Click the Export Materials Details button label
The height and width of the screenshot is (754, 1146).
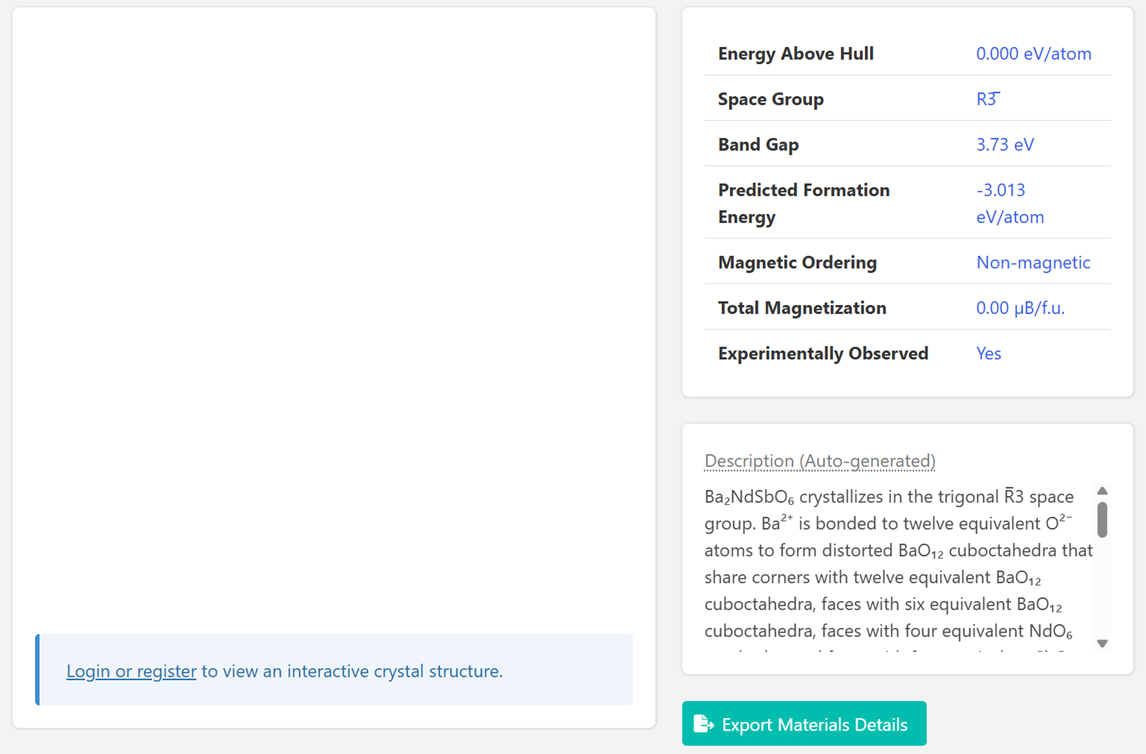point(814,725)
